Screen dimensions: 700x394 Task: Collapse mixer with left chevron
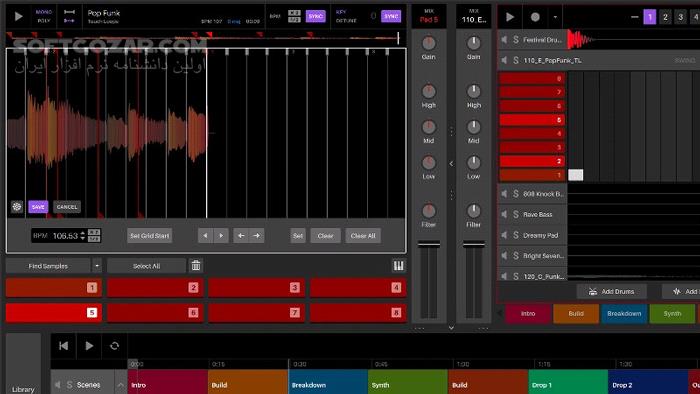click(451, 164)
